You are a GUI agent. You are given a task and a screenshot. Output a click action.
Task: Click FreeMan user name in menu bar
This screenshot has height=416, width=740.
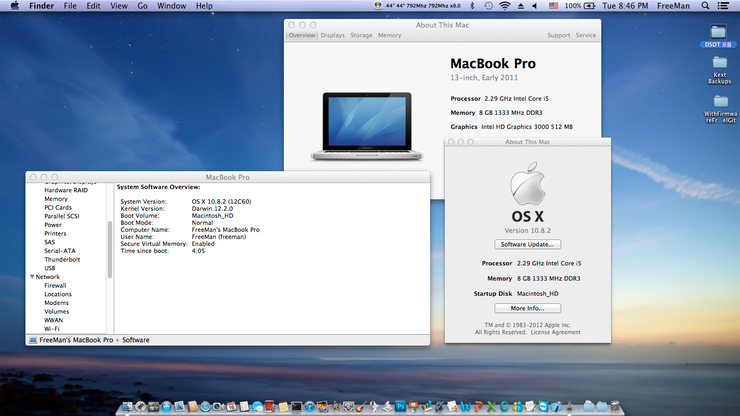[673, 6]
